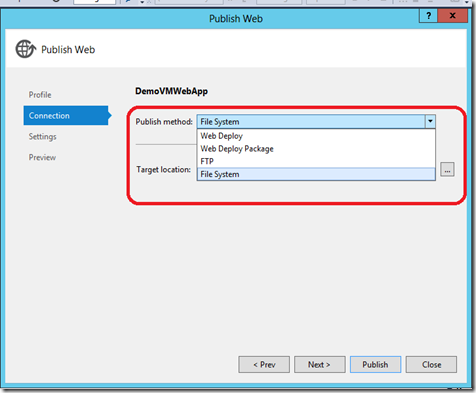
Task: Click the Next > button
Action: 320,365
